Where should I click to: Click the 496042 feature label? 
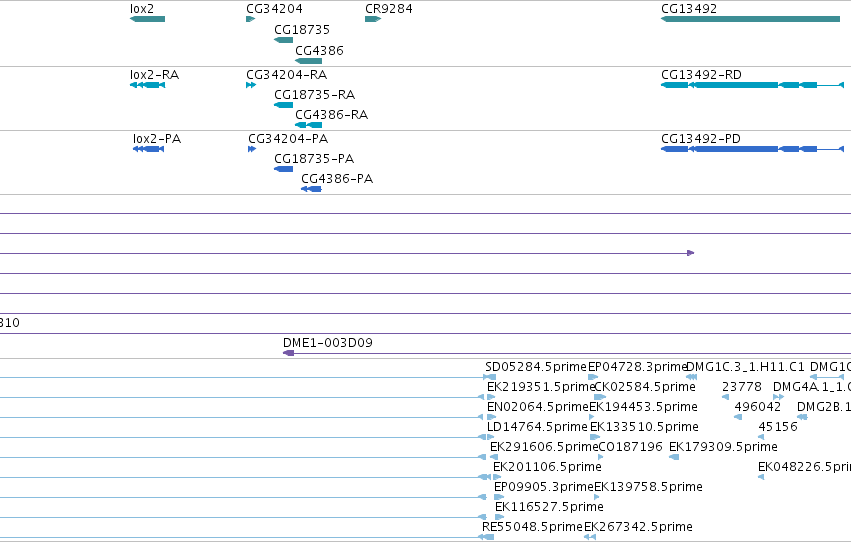(758, 407)
